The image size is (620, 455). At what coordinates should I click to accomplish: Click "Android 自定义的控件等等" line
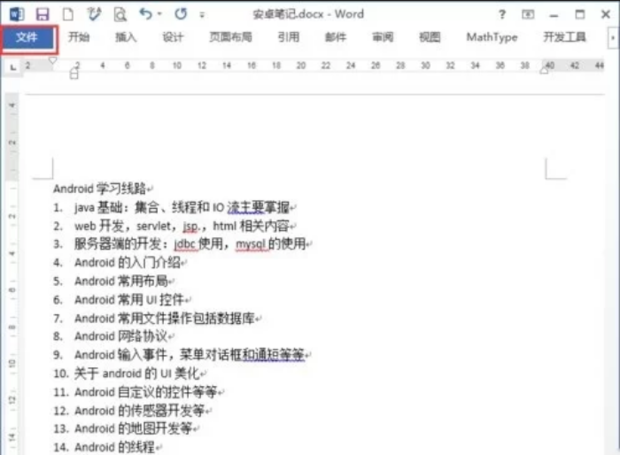tap(146, 392)
